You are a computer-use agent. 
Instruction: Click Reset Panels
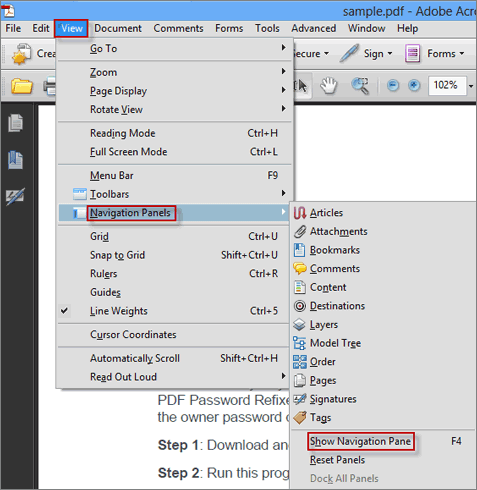coord(337,460)
